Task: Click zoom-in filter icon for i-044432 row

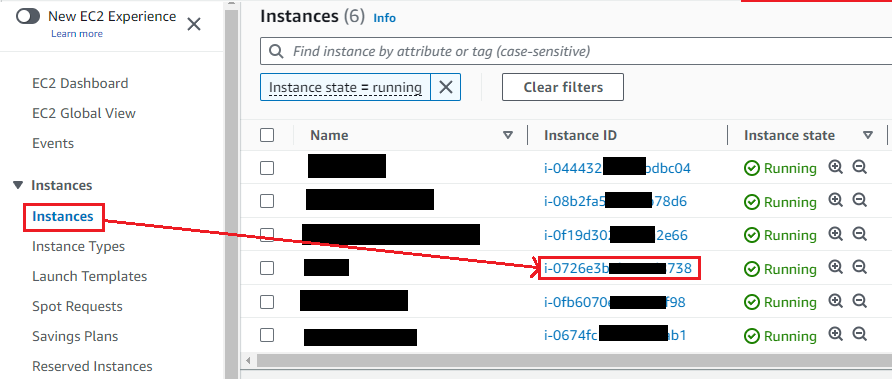Action: 835,167
